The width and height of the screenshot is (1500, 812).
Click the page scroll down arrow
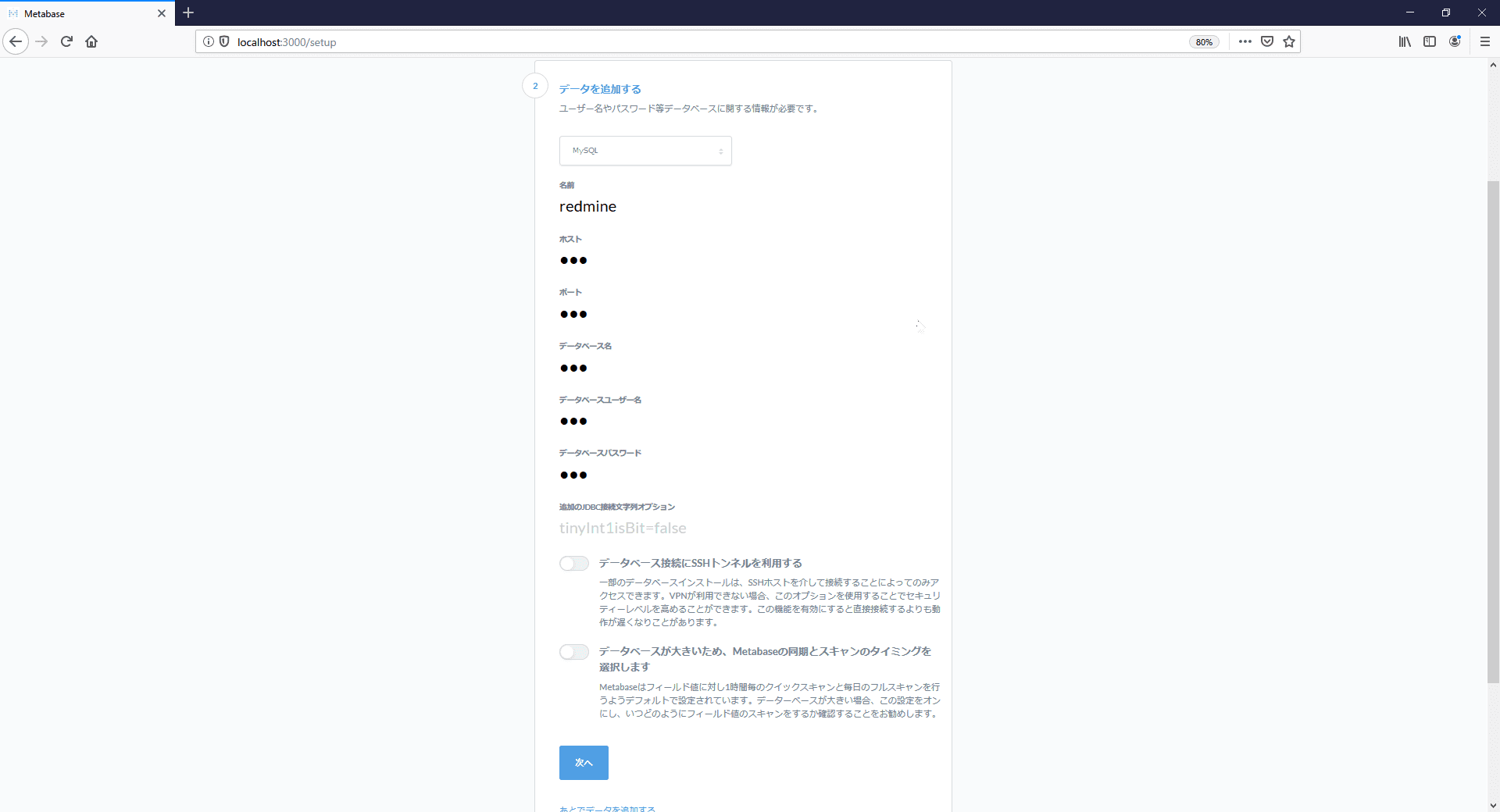tap(1493, 805)
